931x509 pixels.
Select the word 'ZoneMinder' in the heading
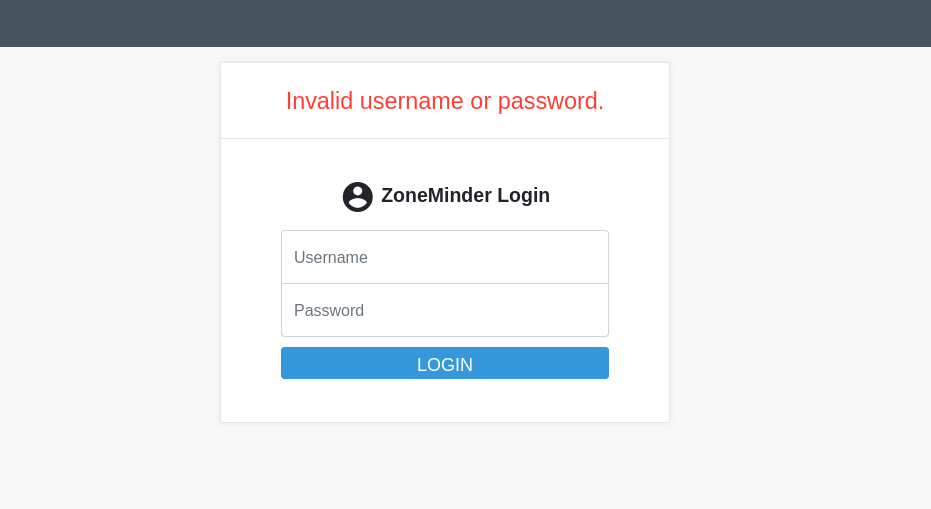tap(436, 196)
